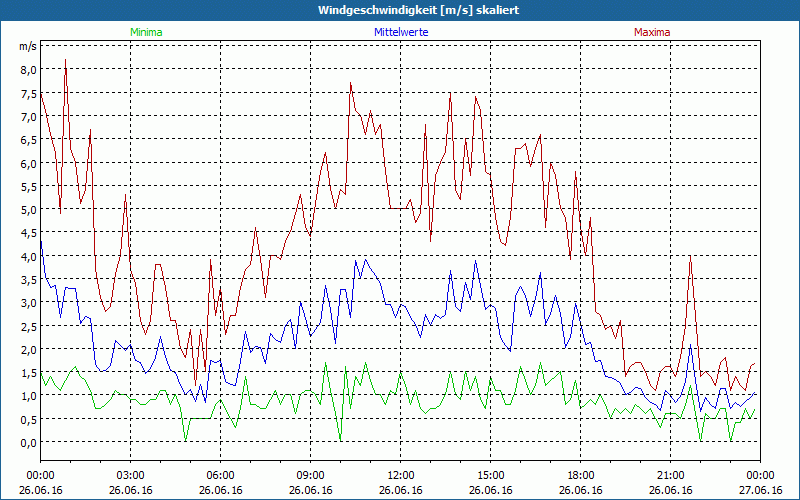Click the 4,5 y-axis value
800x500 pixels.
(29, 233)
